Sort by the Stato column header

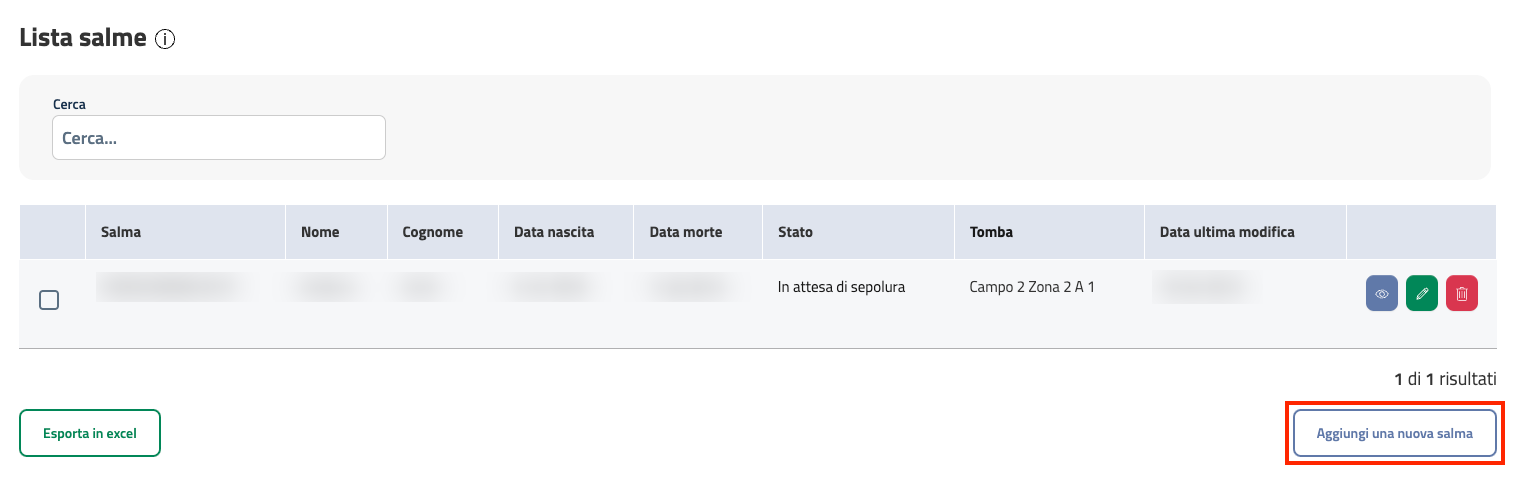(795, 232)
